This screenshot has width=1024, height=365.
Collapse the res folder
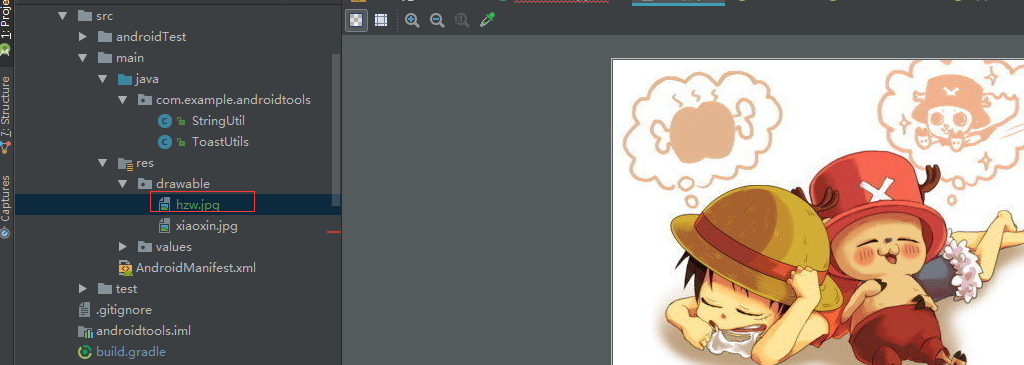click(103, 163)
